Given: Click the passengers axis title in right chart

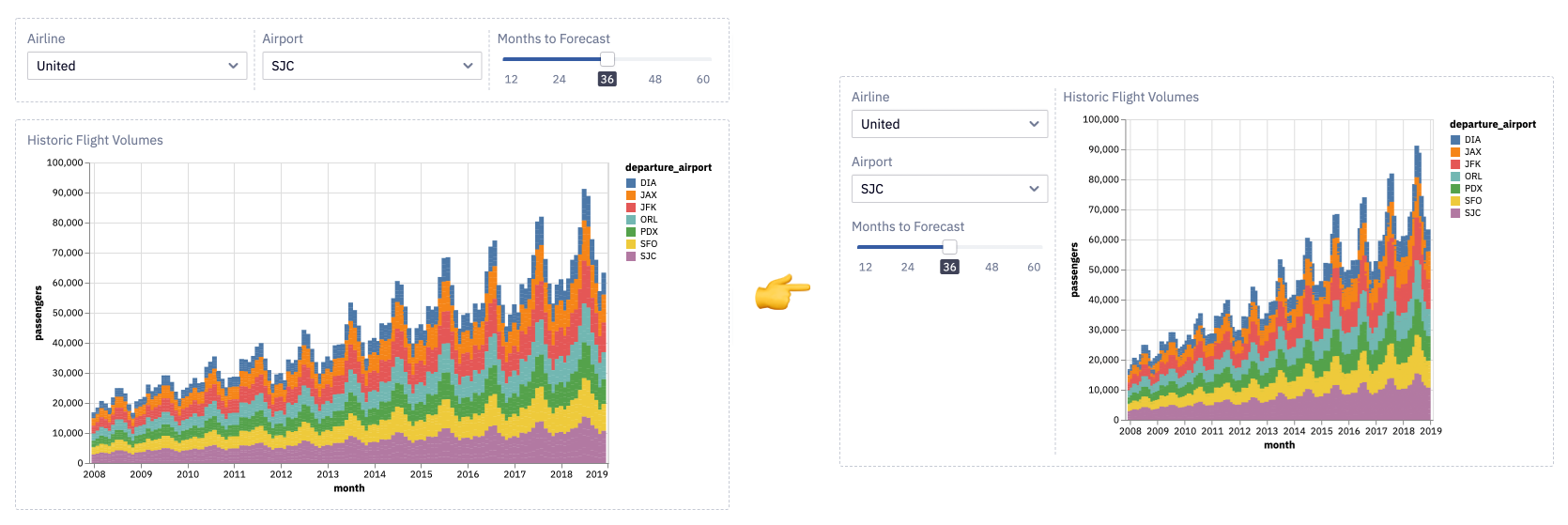Looking at the screenshot, I should click(1075, 270).
